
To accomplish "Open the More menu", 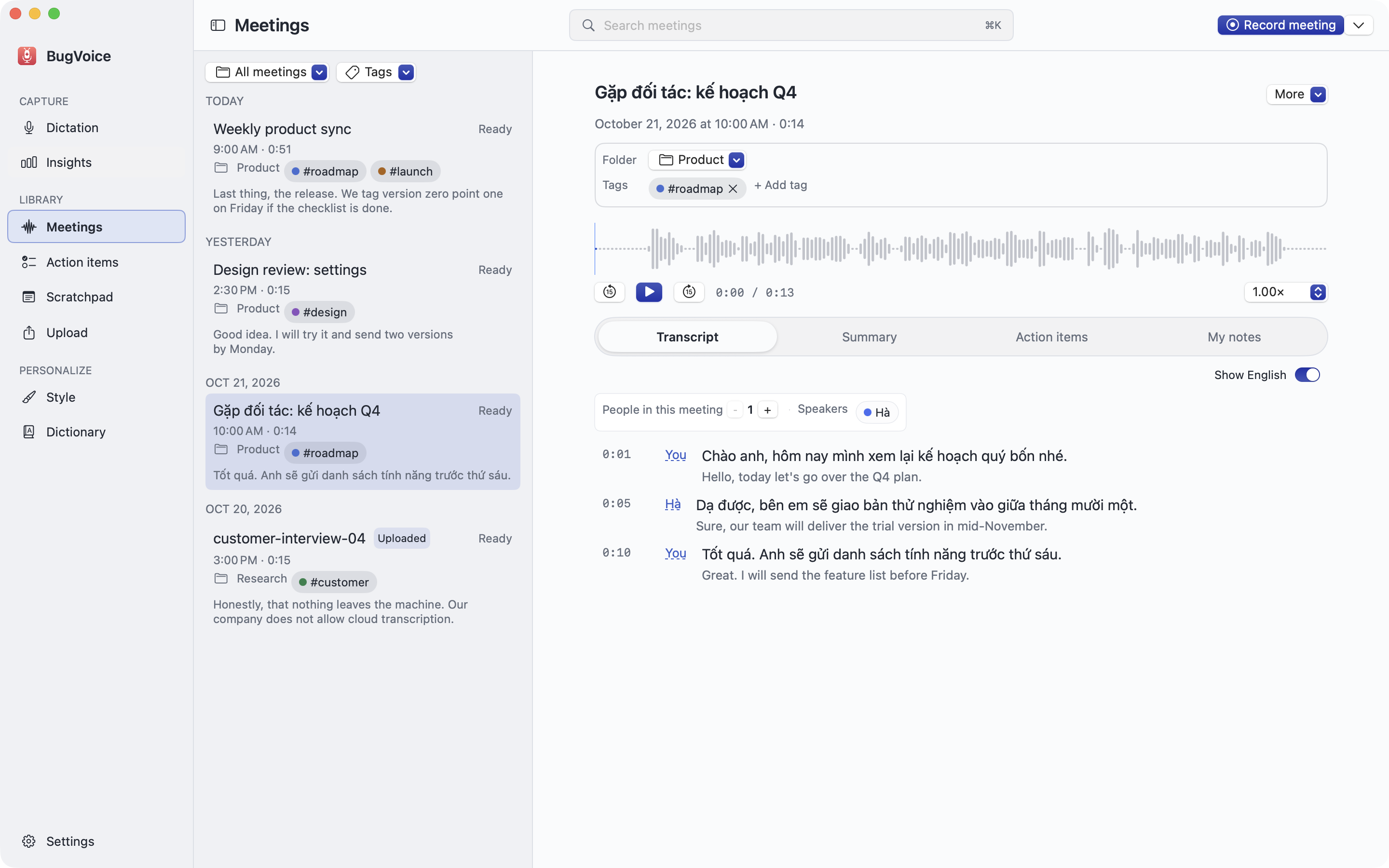I will [x=1297, y=95].
